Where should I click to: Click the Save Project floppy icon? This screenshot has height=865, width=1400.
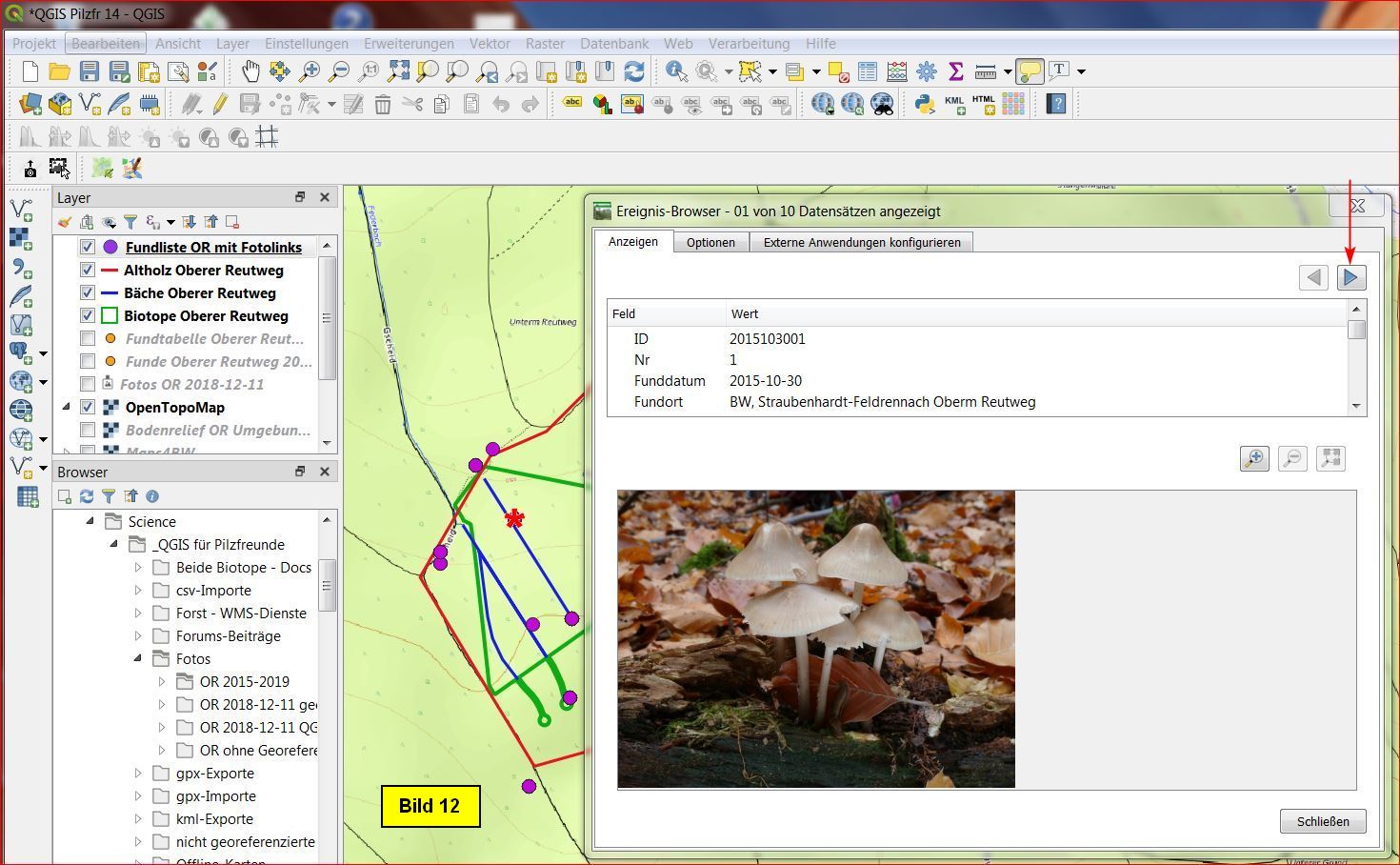pos(90,71)
